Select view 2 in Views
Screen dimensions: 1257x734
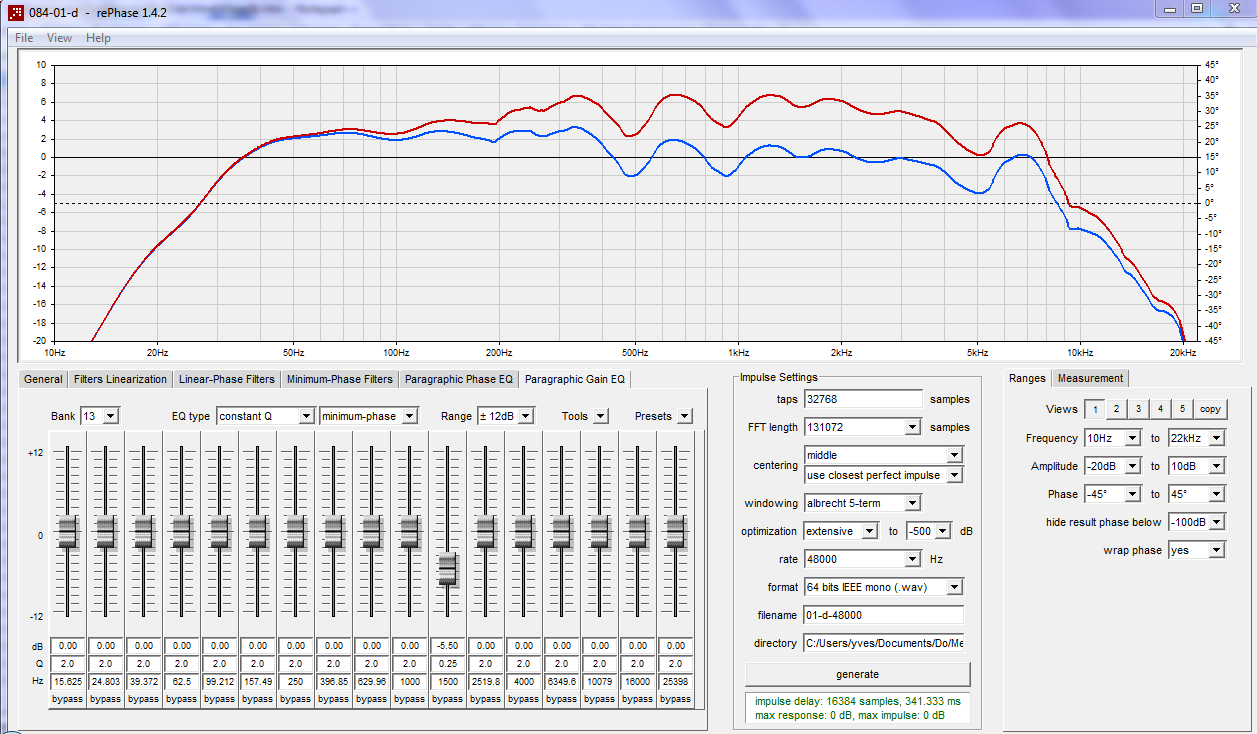[x=1116, y=409]
